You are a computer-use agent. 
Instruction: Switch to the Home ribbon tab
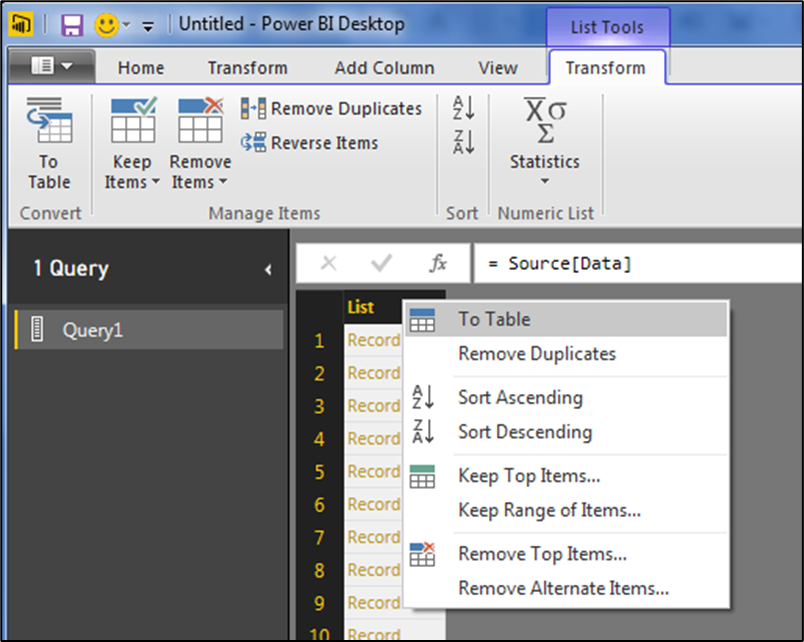pos(141,68)
